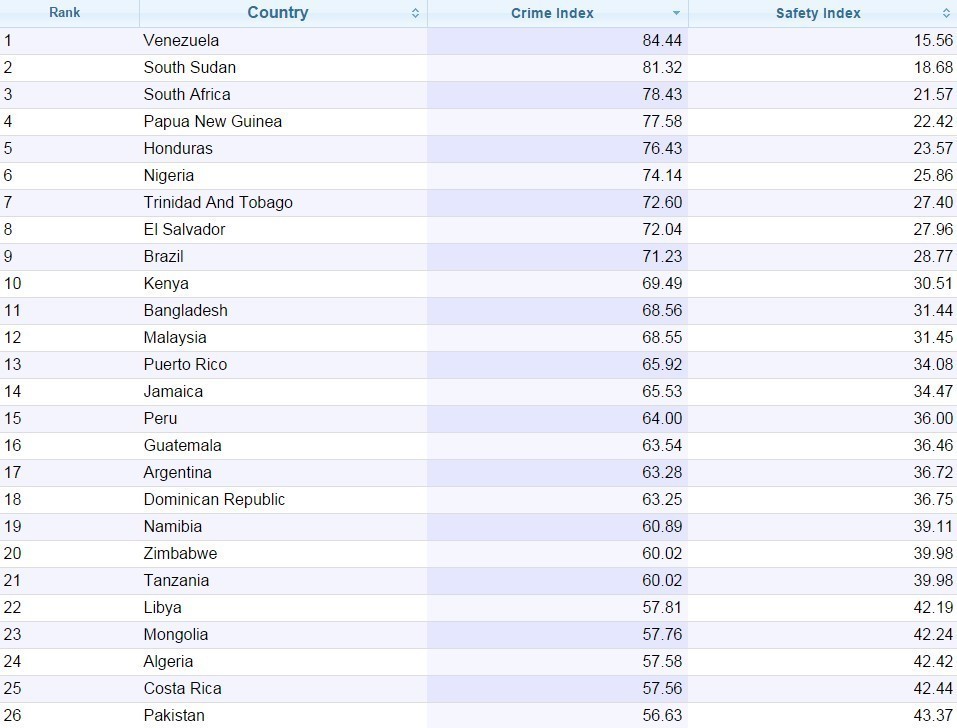Image resolution: width=957 pixels, height=728 pixels.
Task: Click the sort arrows icon in Country header
Action: (x=415, y=13)
